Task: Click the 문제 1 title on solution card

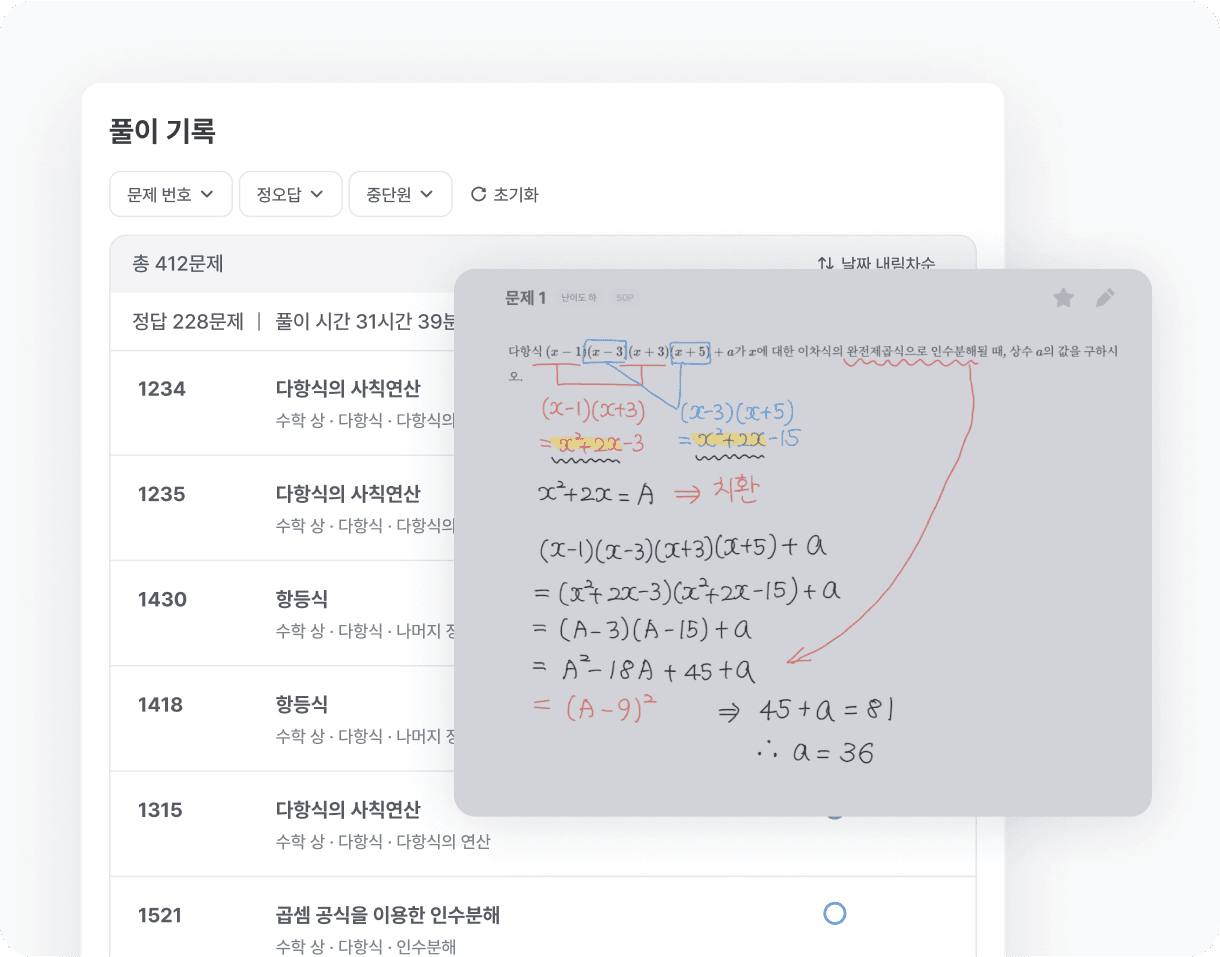Action: [x=526, y=297]
